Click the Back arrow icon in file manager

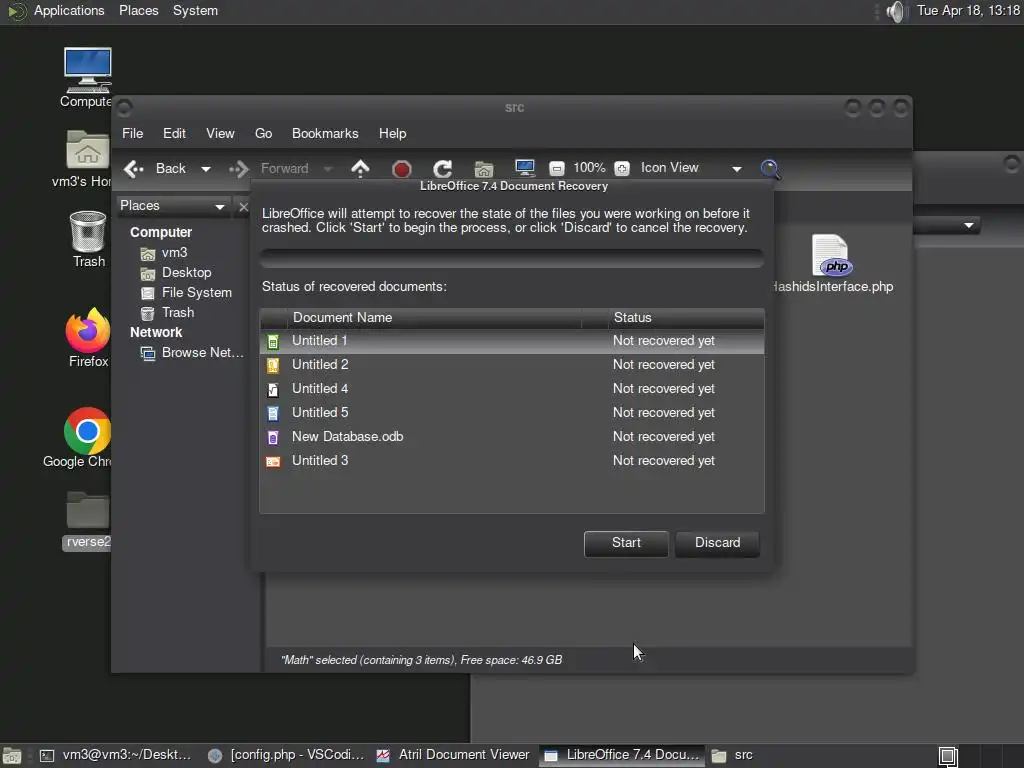[x=134, y=169]
